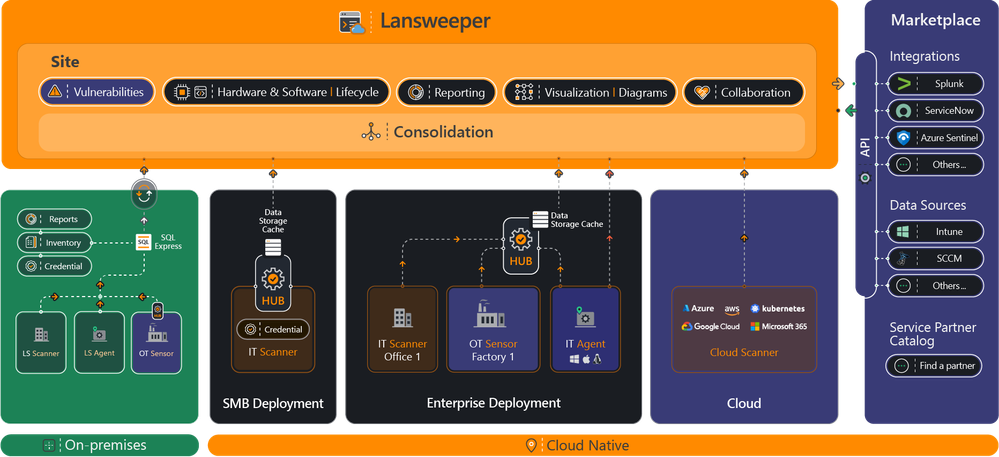The image size is (999, 457).
Task: Click the Lansweeper logo icon
Action: (350, 22)
